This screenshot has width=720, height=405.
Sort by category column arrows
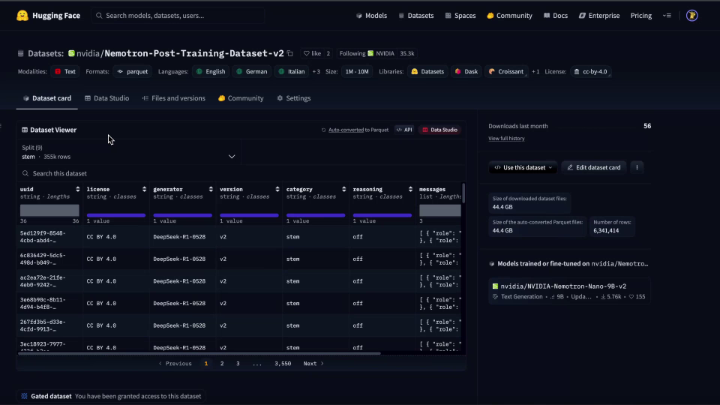(344, 189)
